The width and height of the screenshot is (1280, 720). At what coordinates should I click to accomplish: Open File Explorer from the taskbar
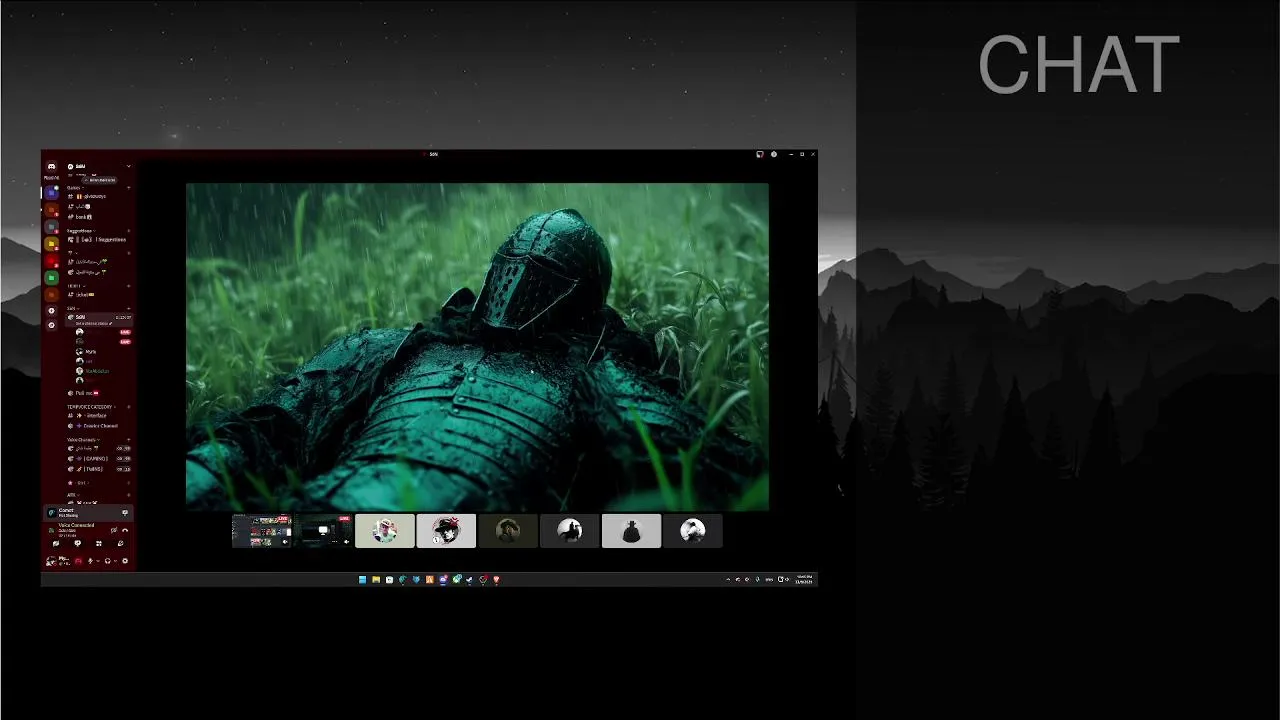pyautogui.click(x=376, y=579)
